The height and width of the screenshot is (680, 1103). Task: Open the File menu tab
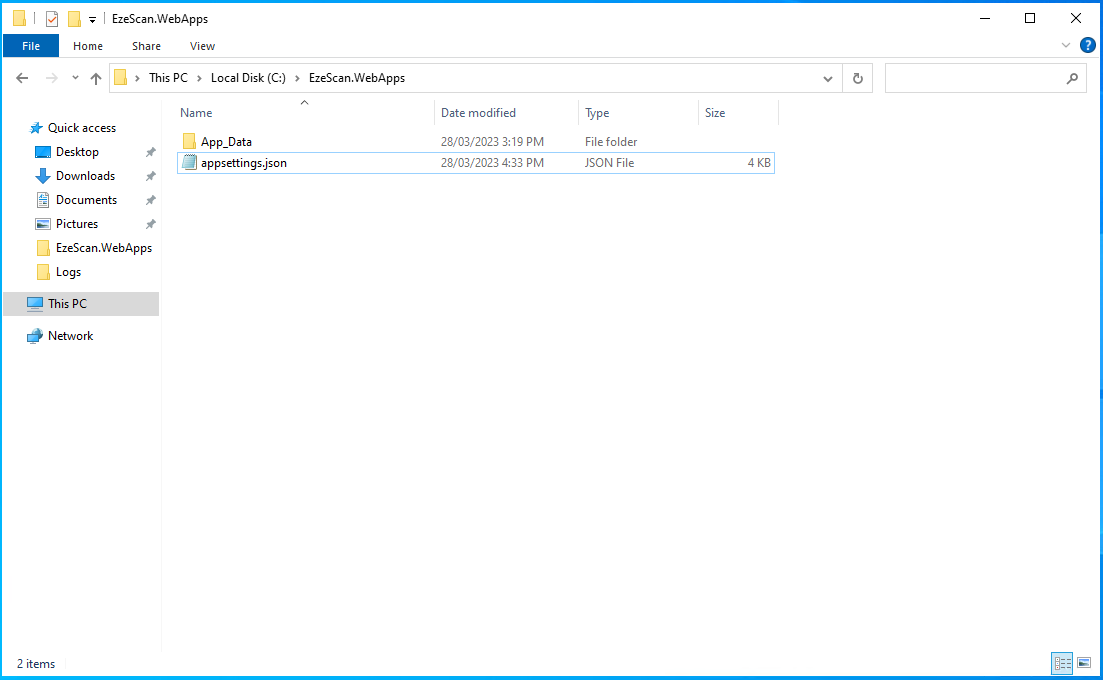pos(31,46)
